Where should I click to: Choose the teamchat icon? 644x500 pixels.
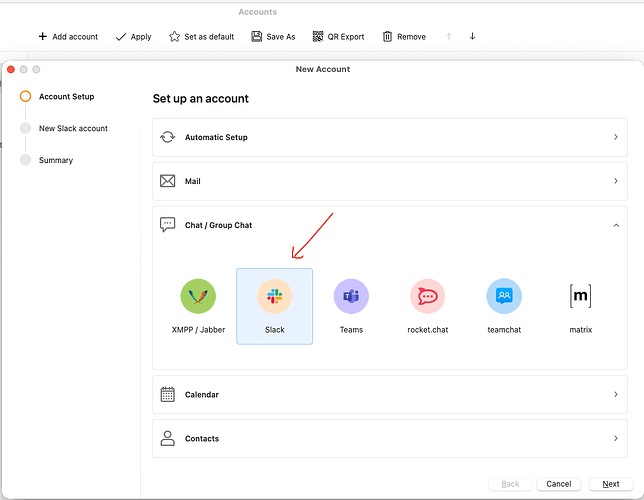pyautogui.click(x=504, y=296)
